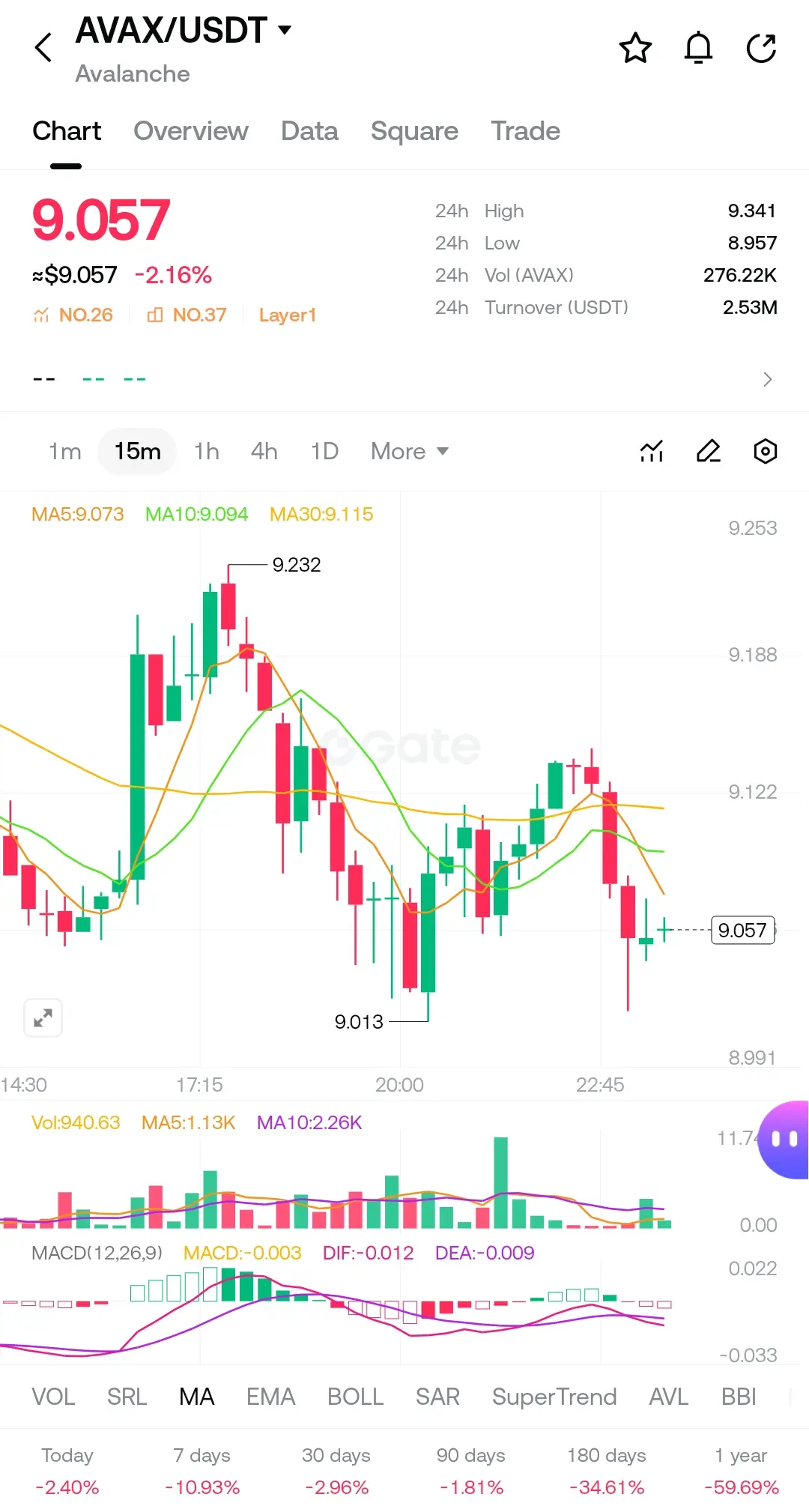Open chart indicators icon
The width and height of the screenshot is (809, 1512).
[x=652, y=451]
